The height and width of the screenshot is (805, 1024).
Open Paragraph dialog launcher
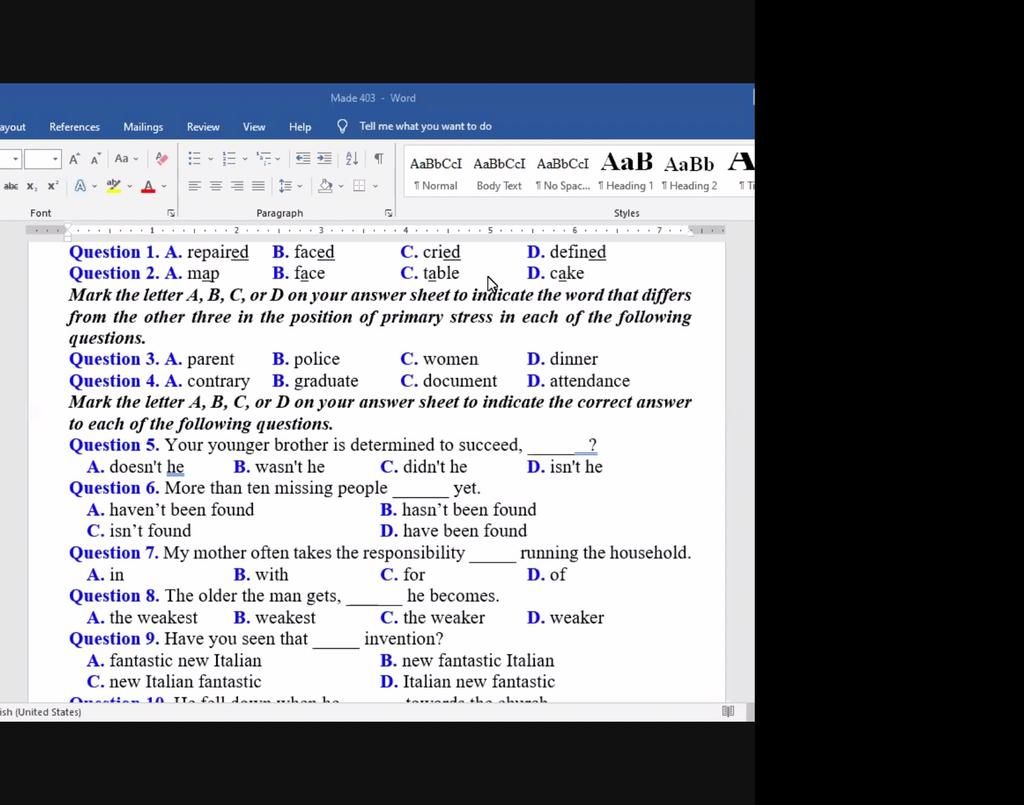tap(389, 213)
